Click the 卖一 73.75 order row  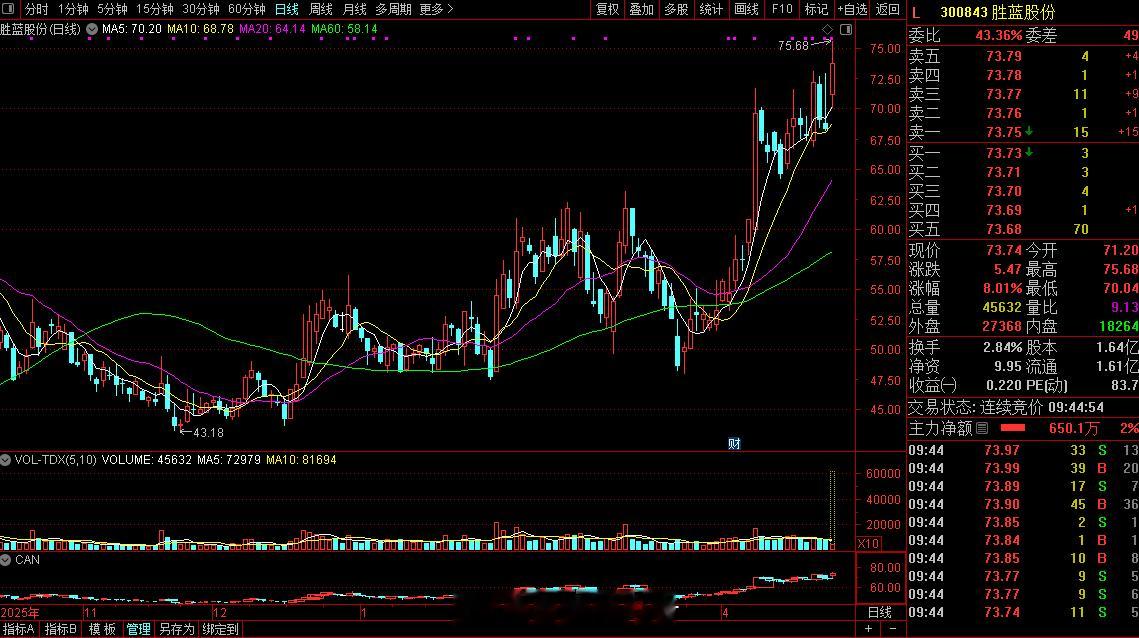pos(1023,132)
